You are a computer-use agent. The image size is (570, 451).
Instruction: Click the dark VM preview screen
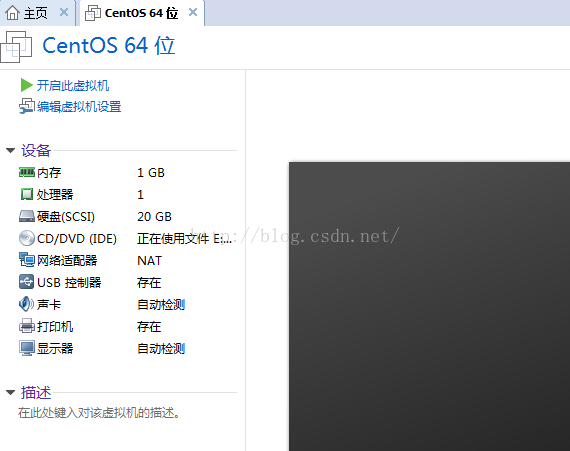429,306
